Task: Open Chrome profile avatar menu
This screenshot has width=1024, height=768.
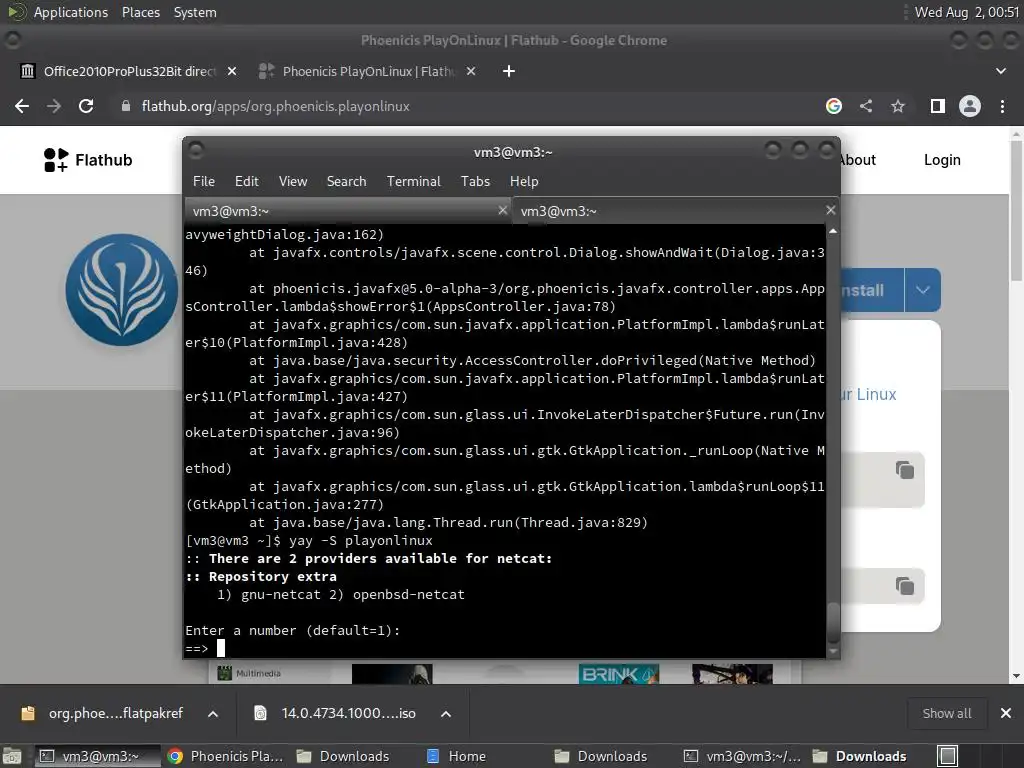Action: [x=970, y=106]
